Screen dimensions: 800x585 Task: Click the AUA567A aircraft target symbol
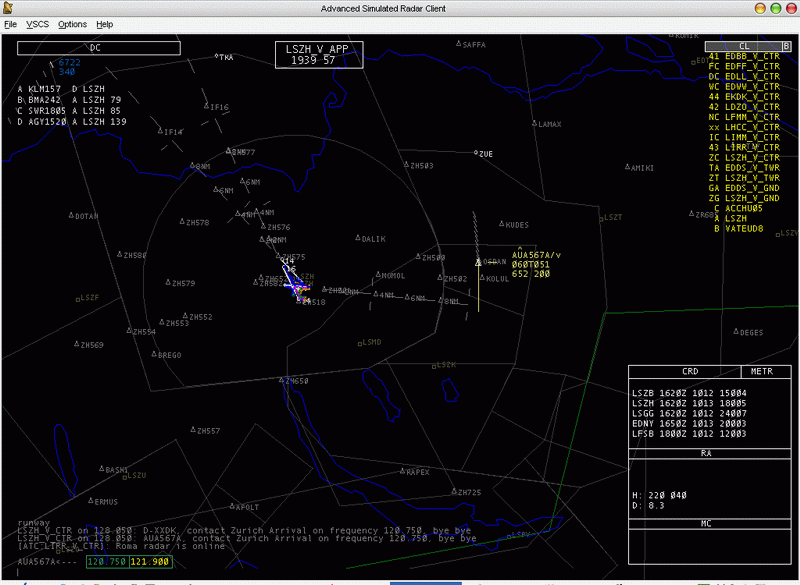pyautogui.click(x=479, y=263)
